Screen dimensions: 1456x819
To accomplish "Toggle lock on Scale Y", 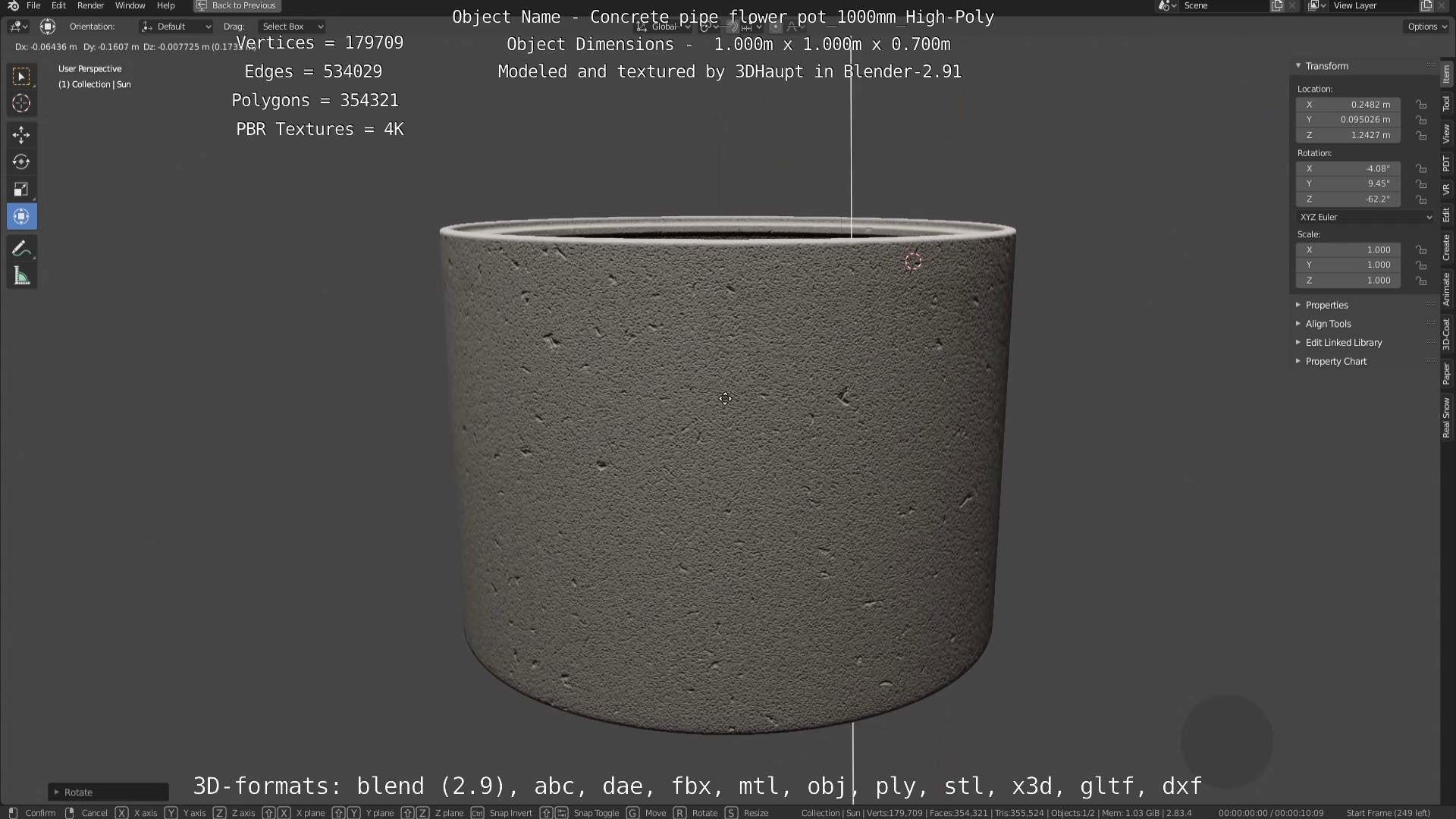I will click(1422, 265).
